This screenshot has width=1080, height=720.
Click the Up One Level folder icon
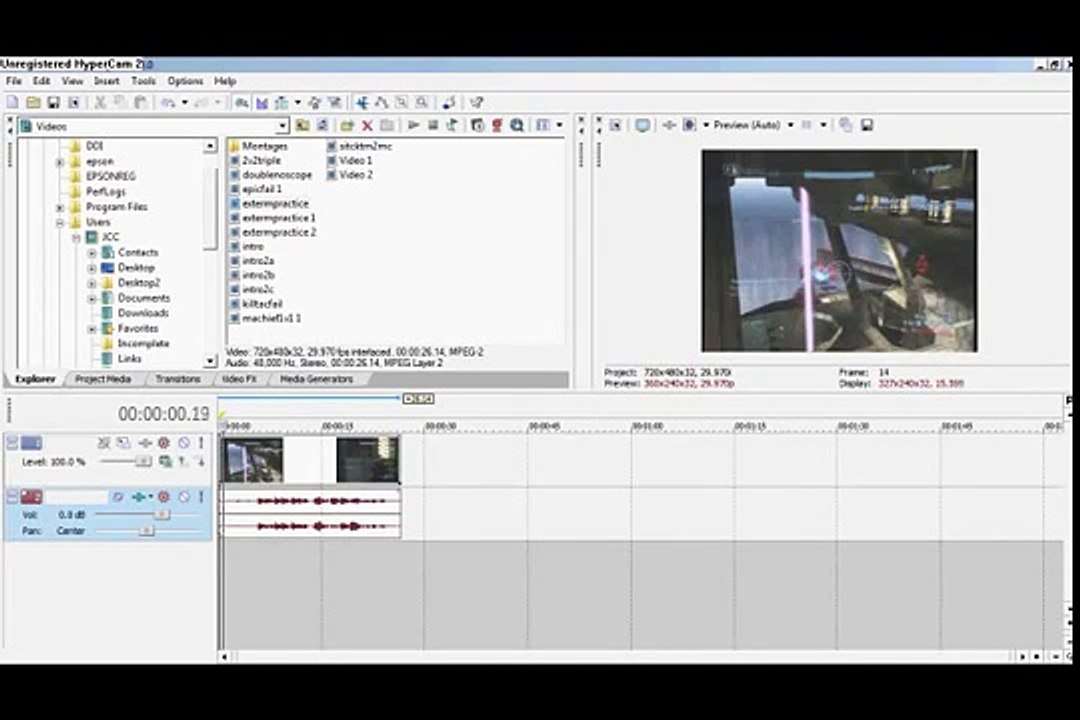pos(302,125)
